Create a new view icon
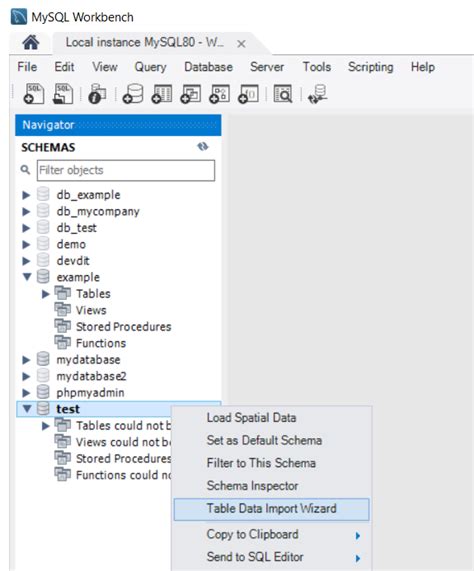 tap(191, 94)
